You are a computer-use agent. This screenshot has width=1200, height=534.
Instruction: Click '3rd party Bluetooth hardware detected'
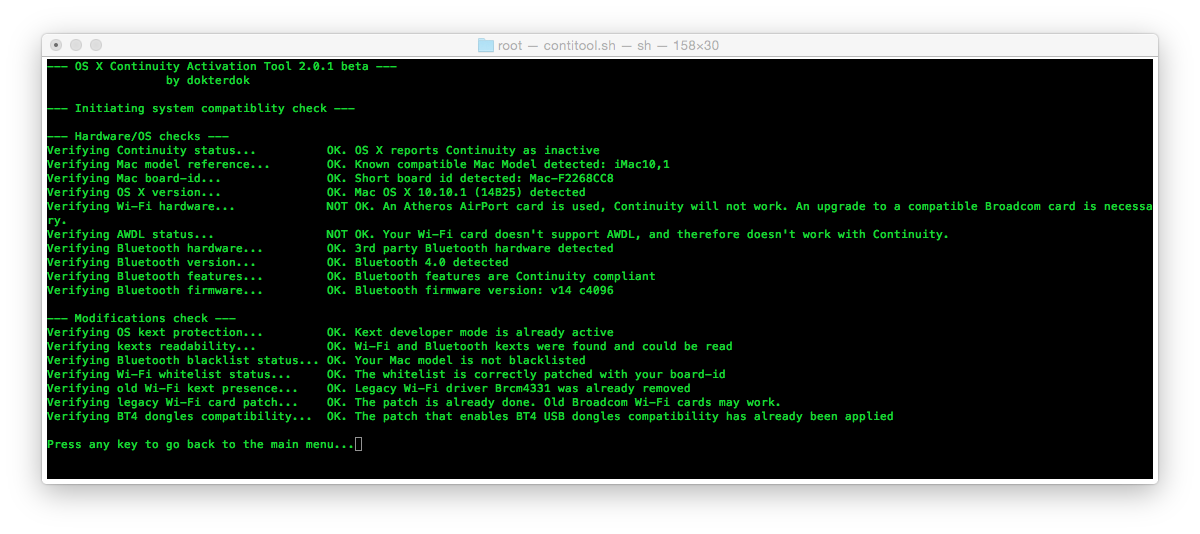coord(484,248)
